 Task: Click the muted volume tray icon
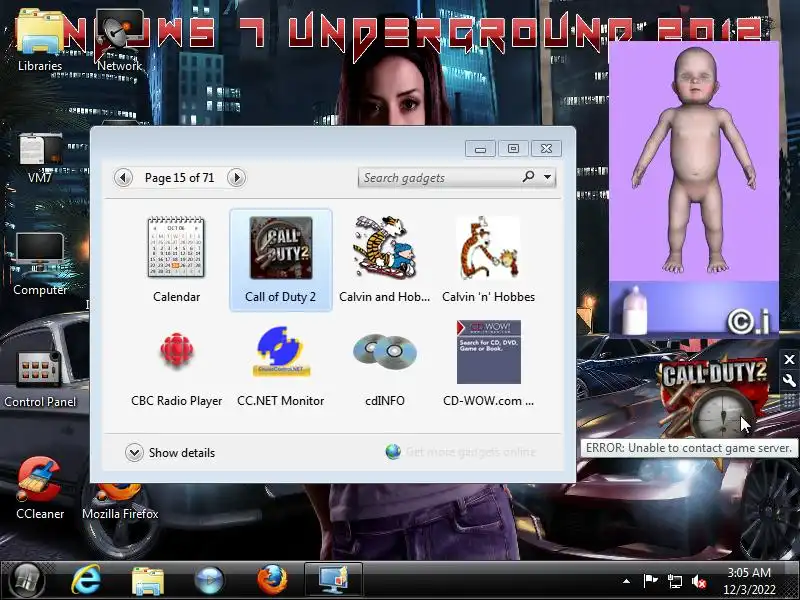699,581
